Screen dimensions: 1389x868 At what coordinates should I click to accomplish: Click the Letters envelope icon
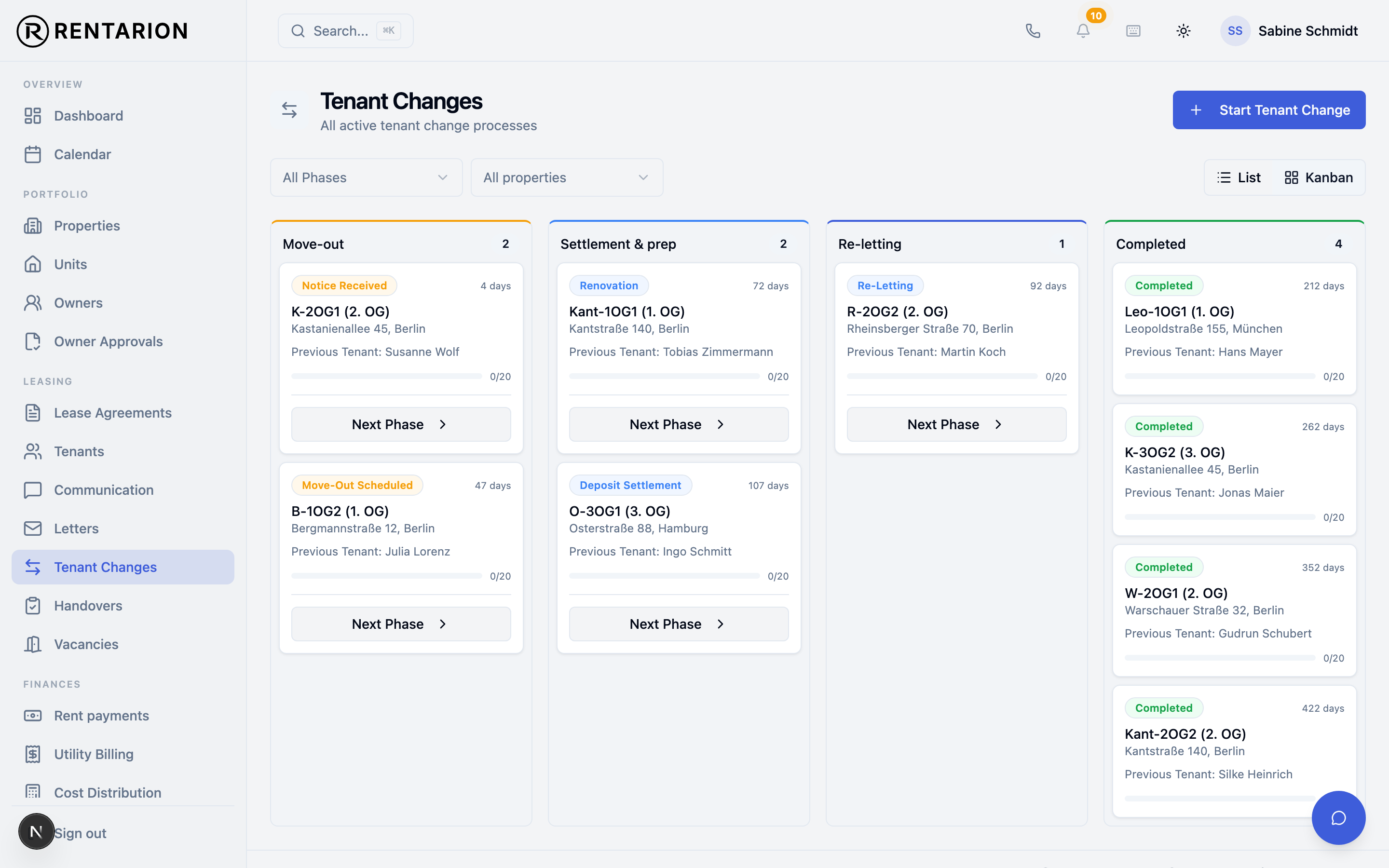(x=33, y=528)
